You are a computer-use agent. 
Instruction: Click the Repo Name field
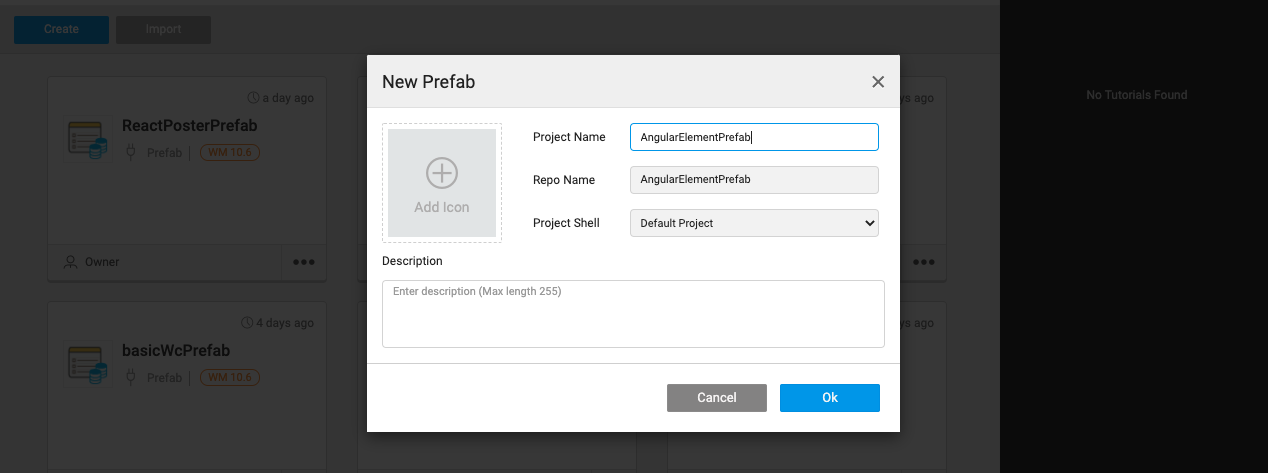754,180
